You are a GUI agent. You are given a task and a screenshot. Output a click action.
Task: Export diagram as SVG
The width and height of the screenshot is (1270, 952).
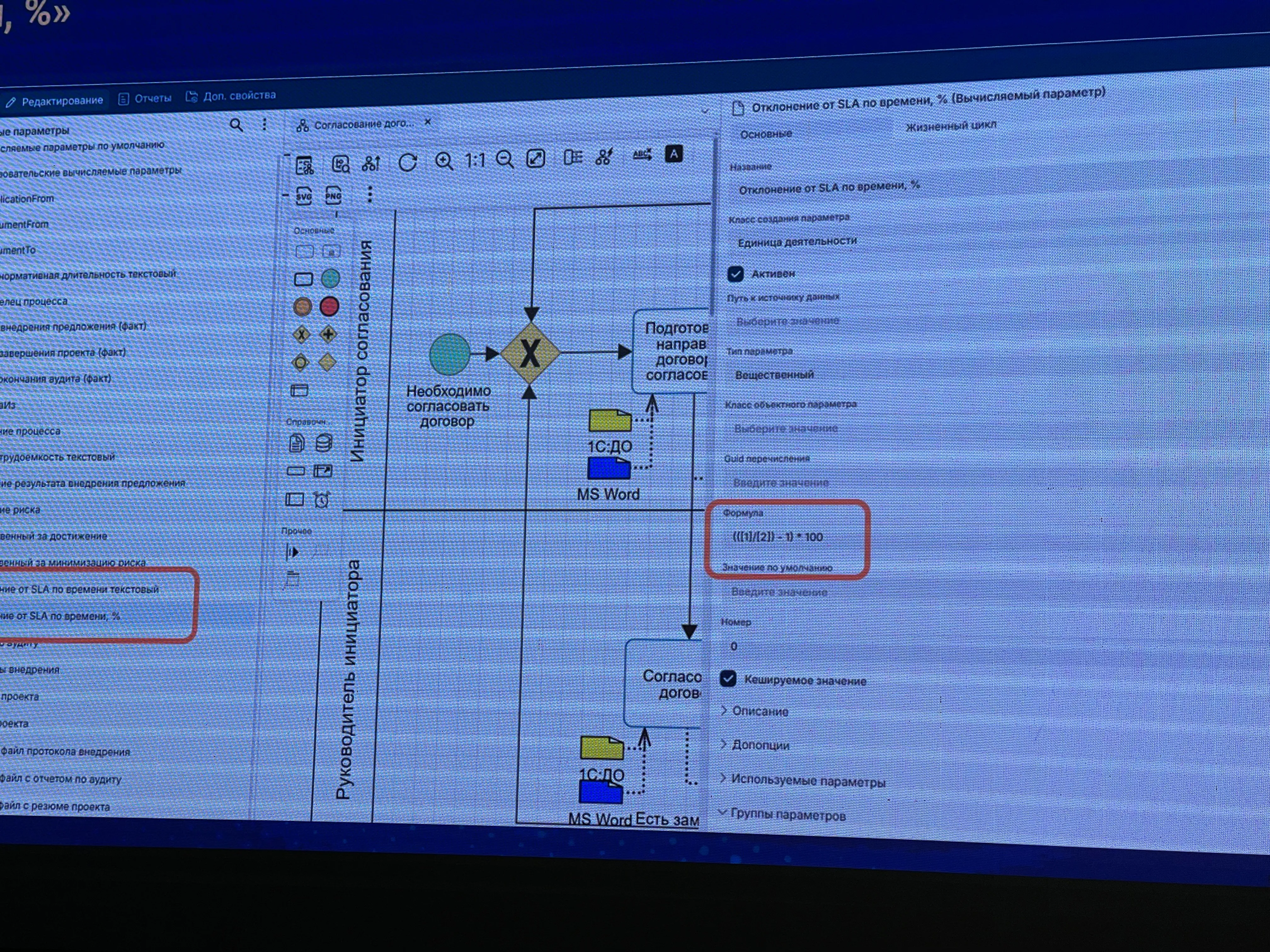point(304,196)
